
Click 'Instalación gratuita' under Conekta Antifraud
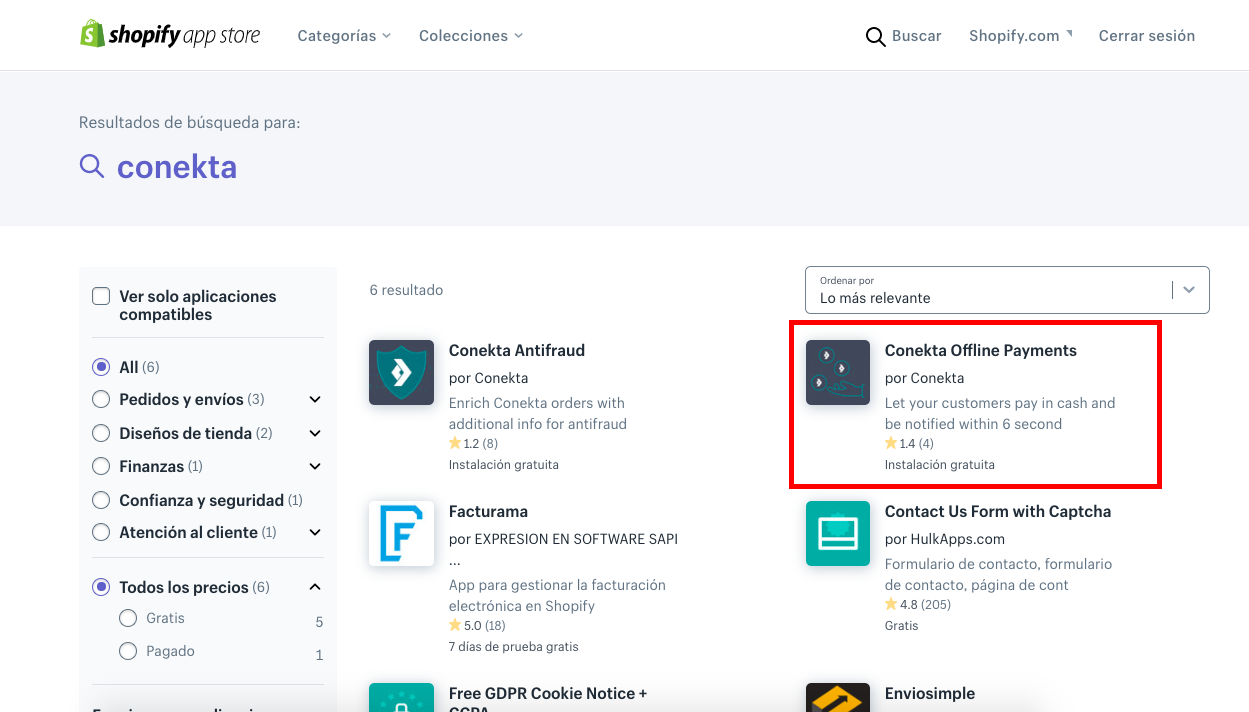point(504,465)
